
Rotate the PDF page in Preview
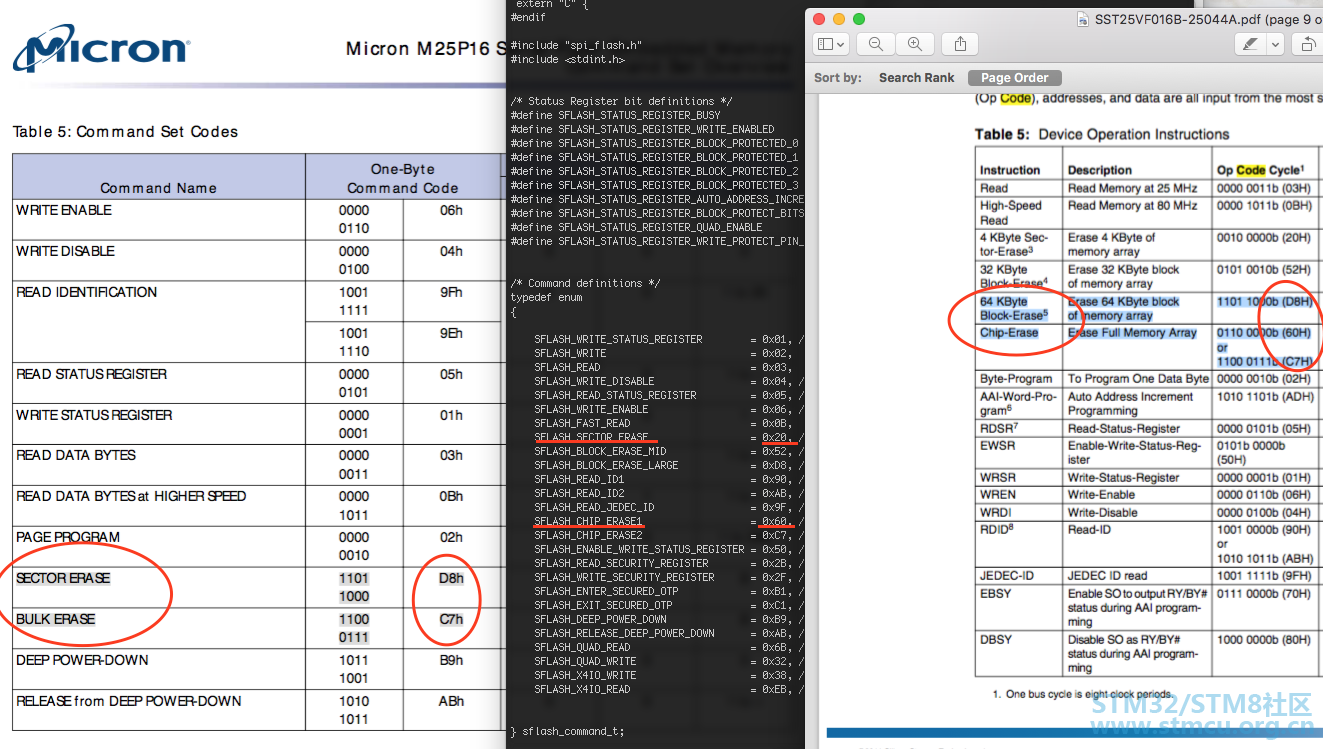pos(1308,44)
